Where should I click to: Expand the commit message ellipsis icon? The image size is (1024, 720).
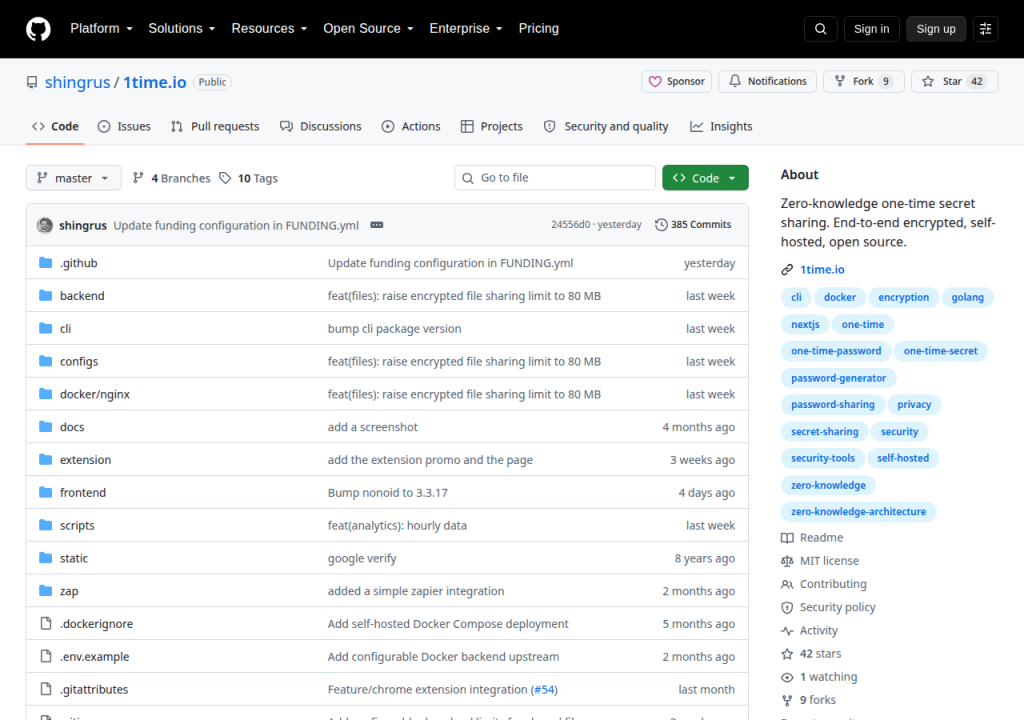pyautogui.click(x=377, y=225)
